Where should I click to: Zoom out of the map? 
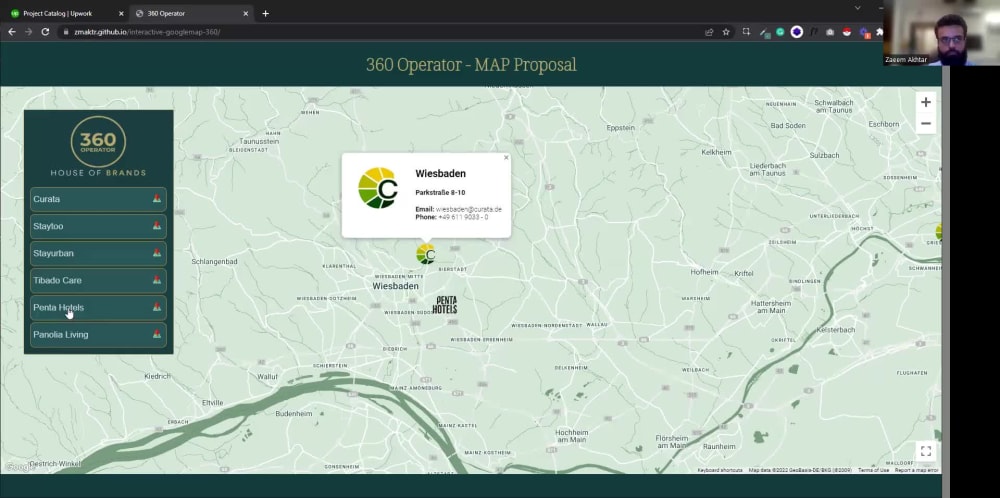coord(926,123)
